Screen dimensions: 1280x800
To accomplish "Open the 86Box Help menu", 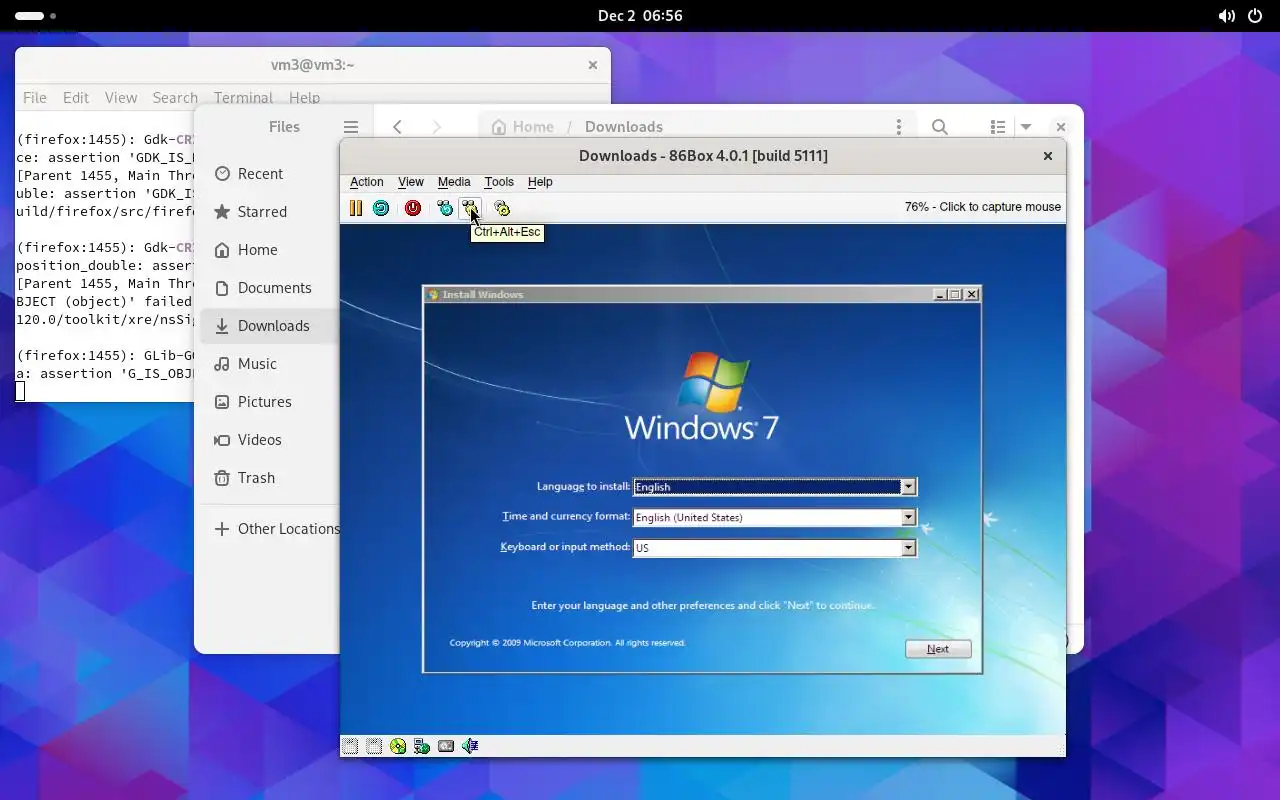I will click(x=540, y=182).
